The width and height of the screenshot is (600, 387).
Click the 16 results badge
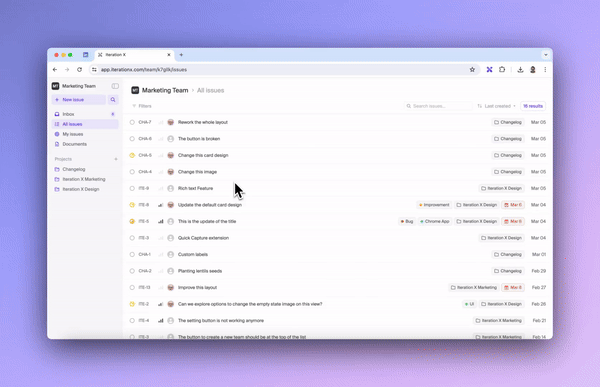(x=533, y=106)
